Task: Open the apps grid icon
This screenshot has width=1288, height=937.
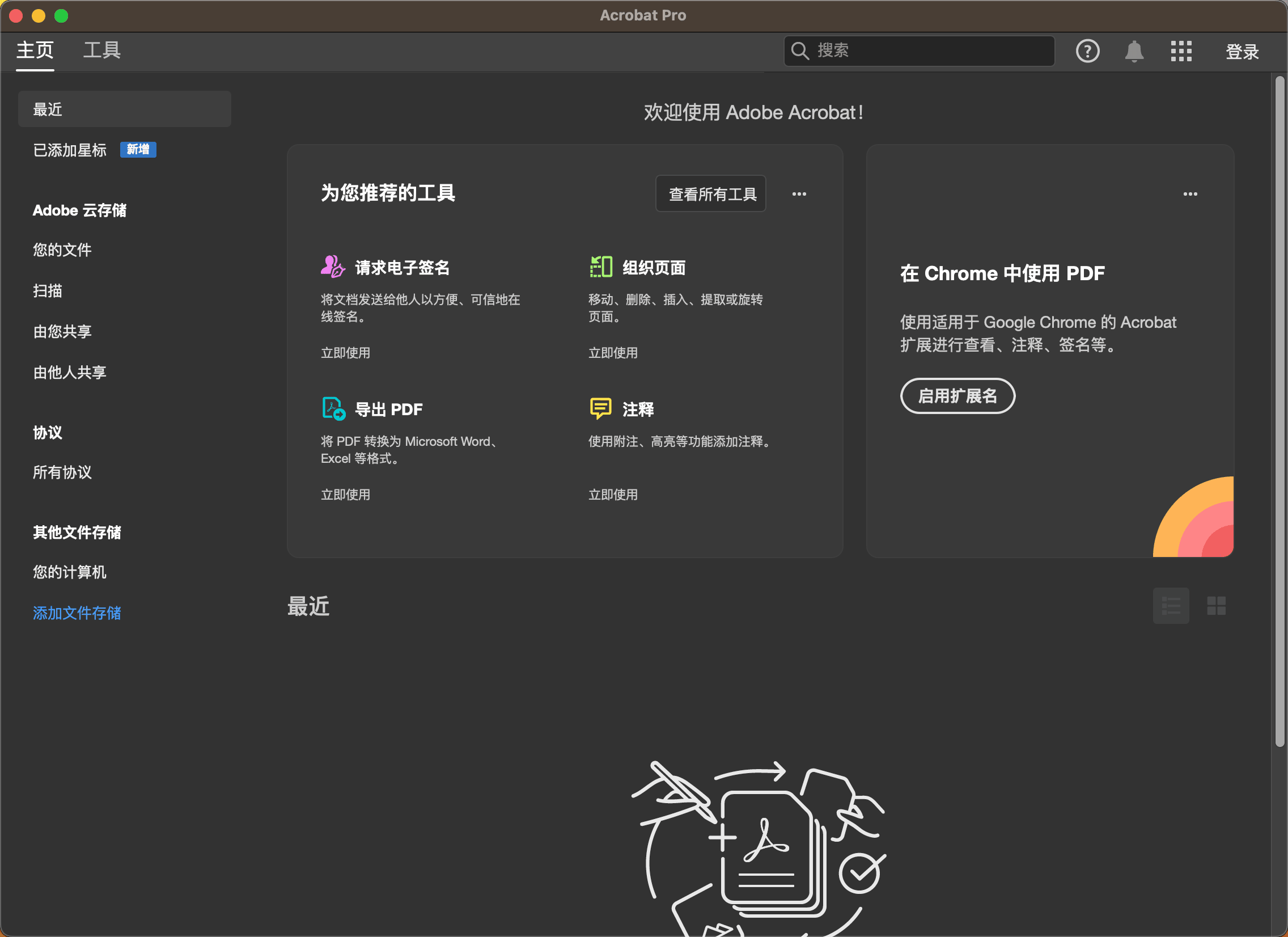Action: coord(1181,51)
